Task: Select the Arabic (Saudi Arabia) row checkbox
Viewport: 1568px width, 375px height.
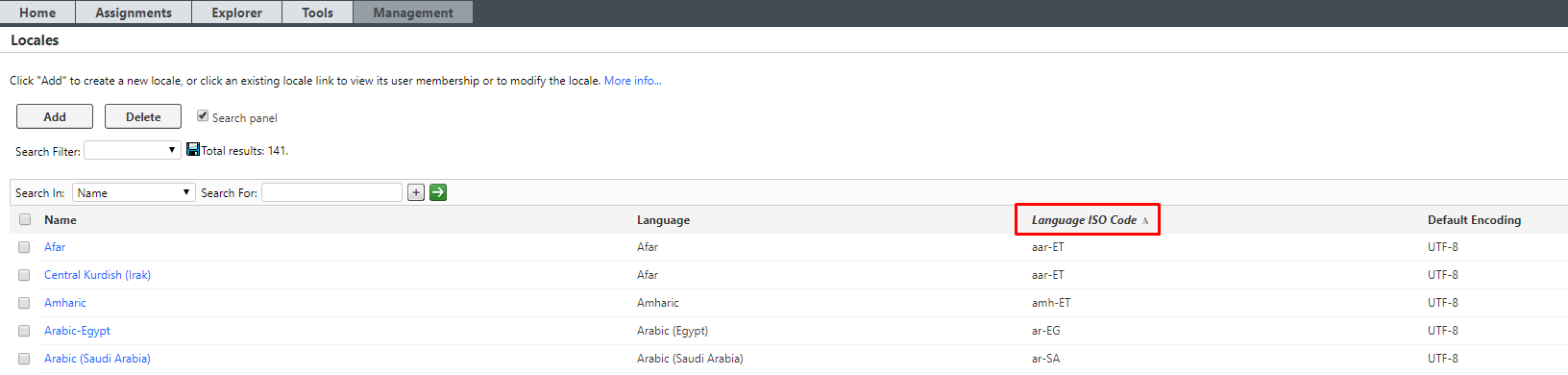Action: click(24, 359)
